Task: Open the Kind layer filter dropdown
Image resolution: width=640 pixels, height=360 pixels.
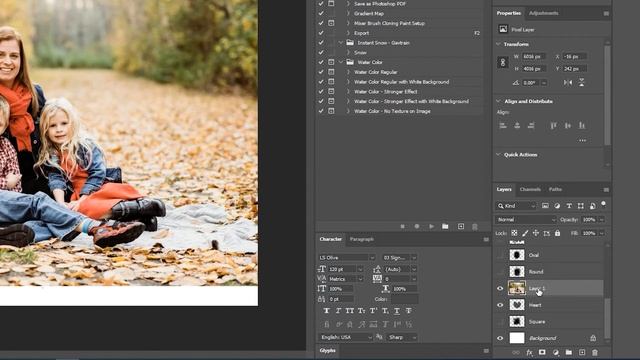Action: pyautogui.click(x=516, y=206)
